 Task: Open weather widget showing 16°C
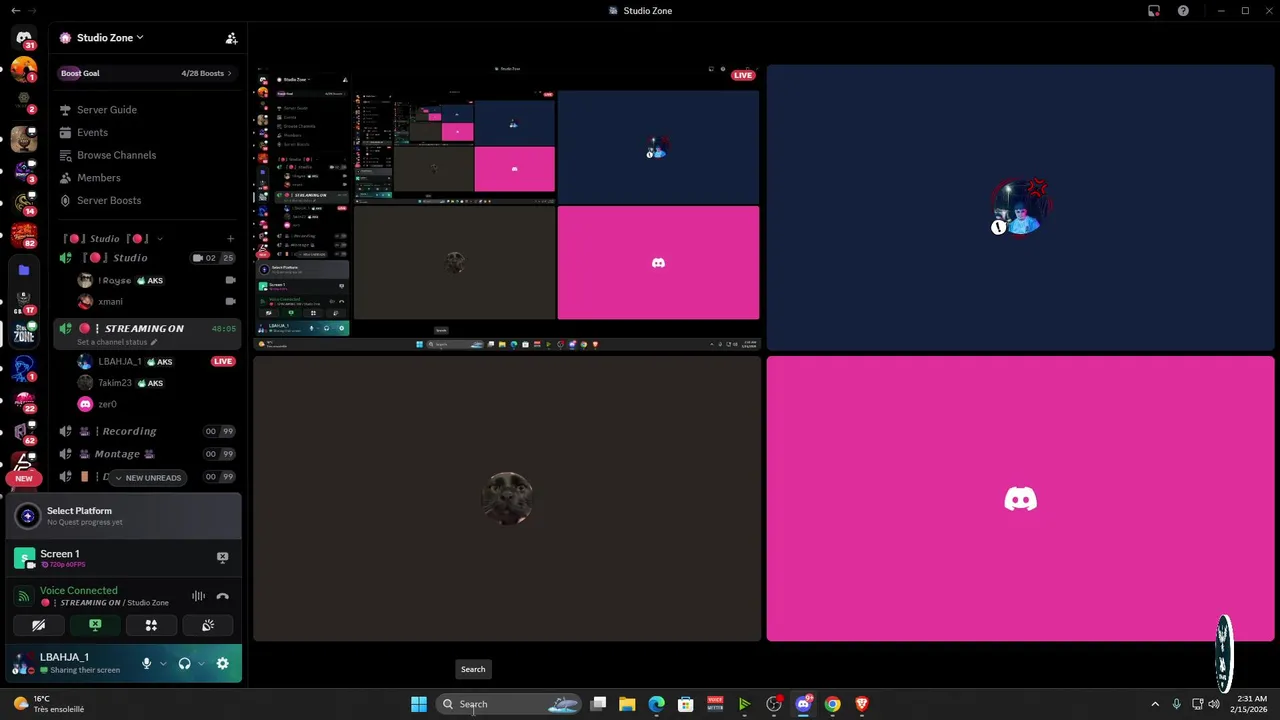pos(50,704)
